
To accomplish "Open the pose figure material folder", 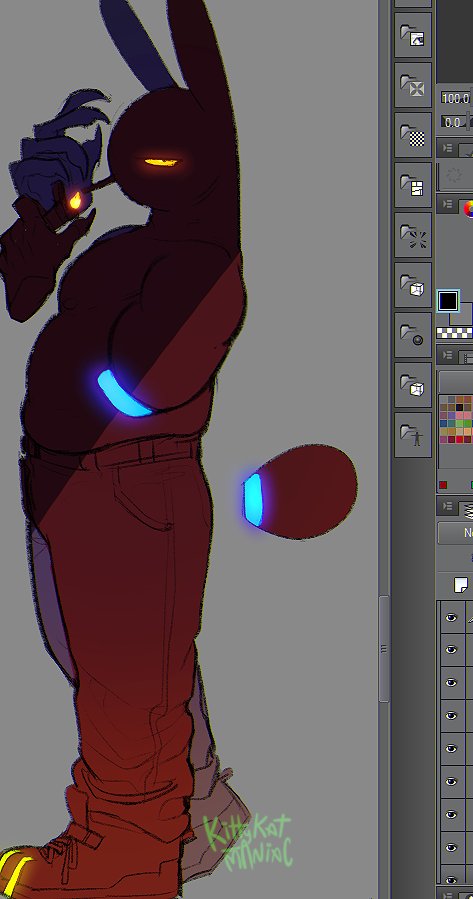I will pyautogui.click(x=413, y=435).
